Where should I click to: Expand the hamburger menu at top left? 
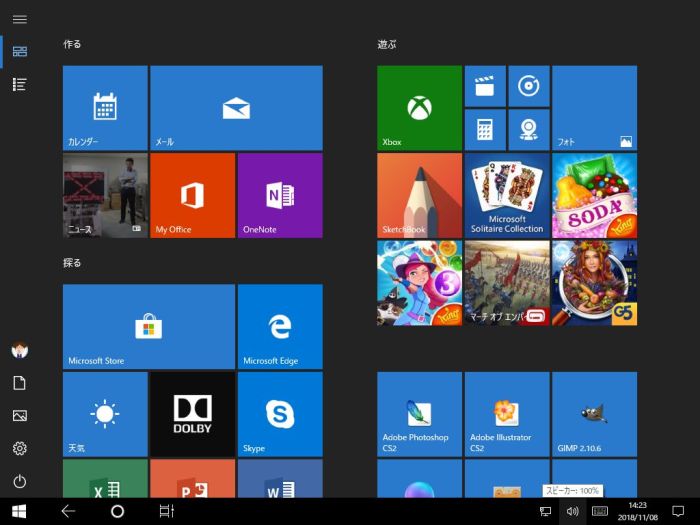click(19, 19)
